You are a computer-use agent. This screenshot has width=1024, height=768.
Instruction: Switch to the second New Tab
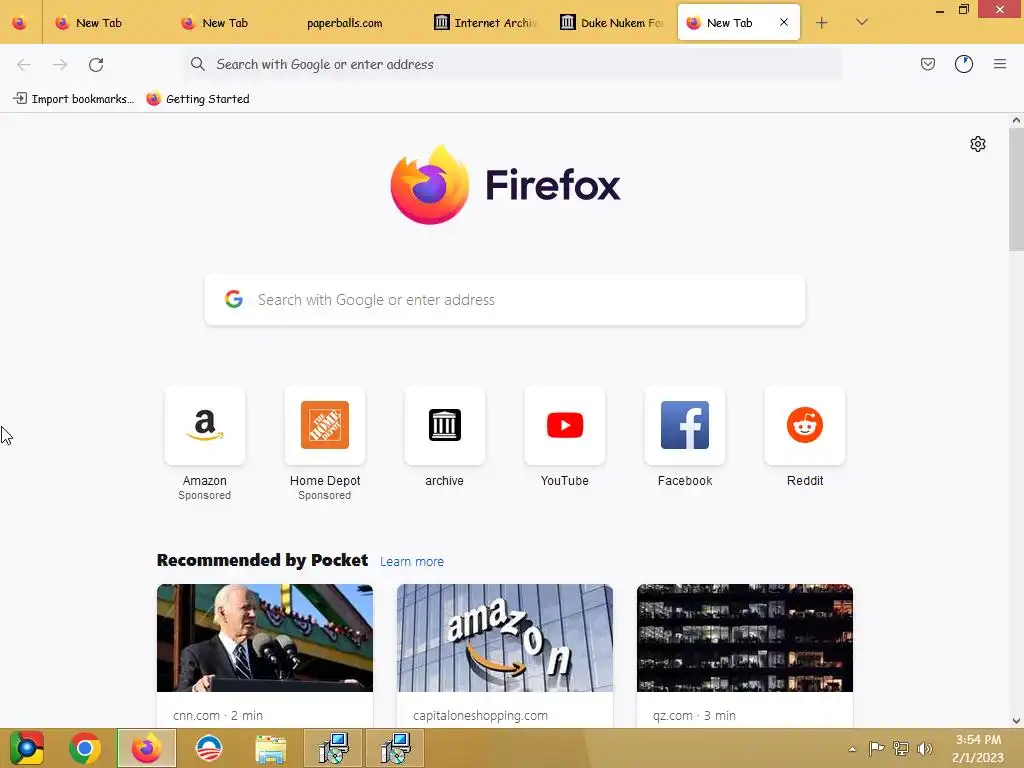(225, 23)
